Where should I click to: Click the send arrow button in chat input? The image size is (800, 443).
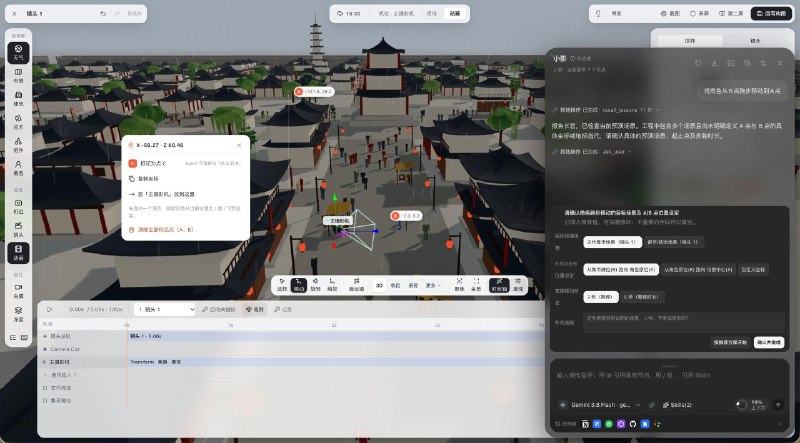[x=778, y=405]
